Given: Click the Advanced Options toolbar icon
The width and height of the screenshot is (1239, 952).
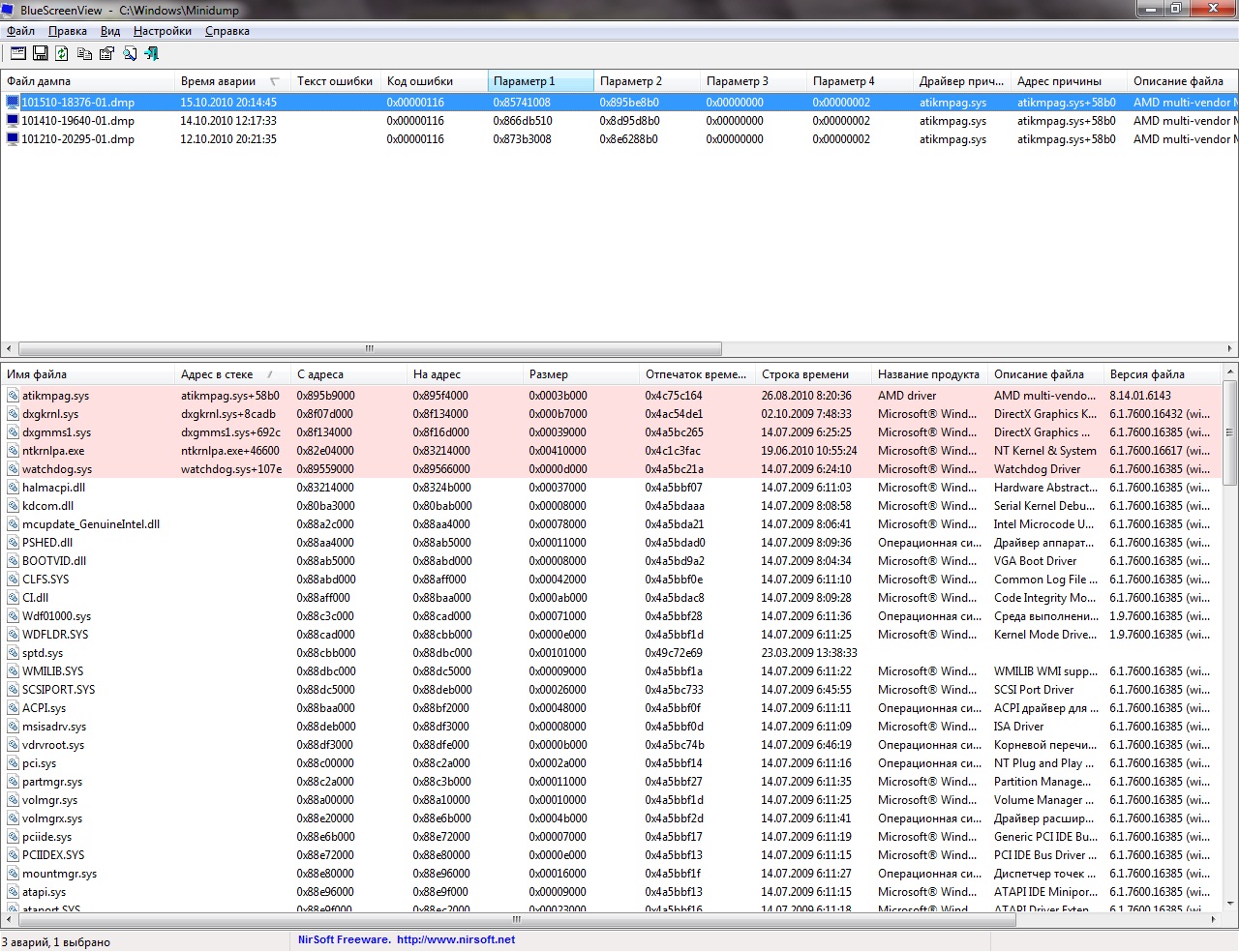Looking at the screenshot, I should pyautogui.click(x=18, y=53).
